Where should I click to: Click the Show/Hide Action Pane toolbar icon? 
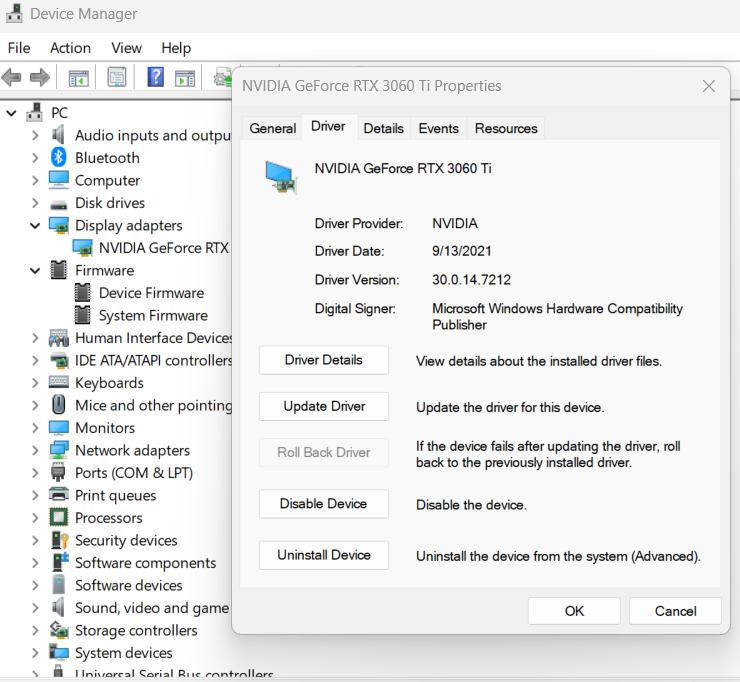click(x=185, y=77)
